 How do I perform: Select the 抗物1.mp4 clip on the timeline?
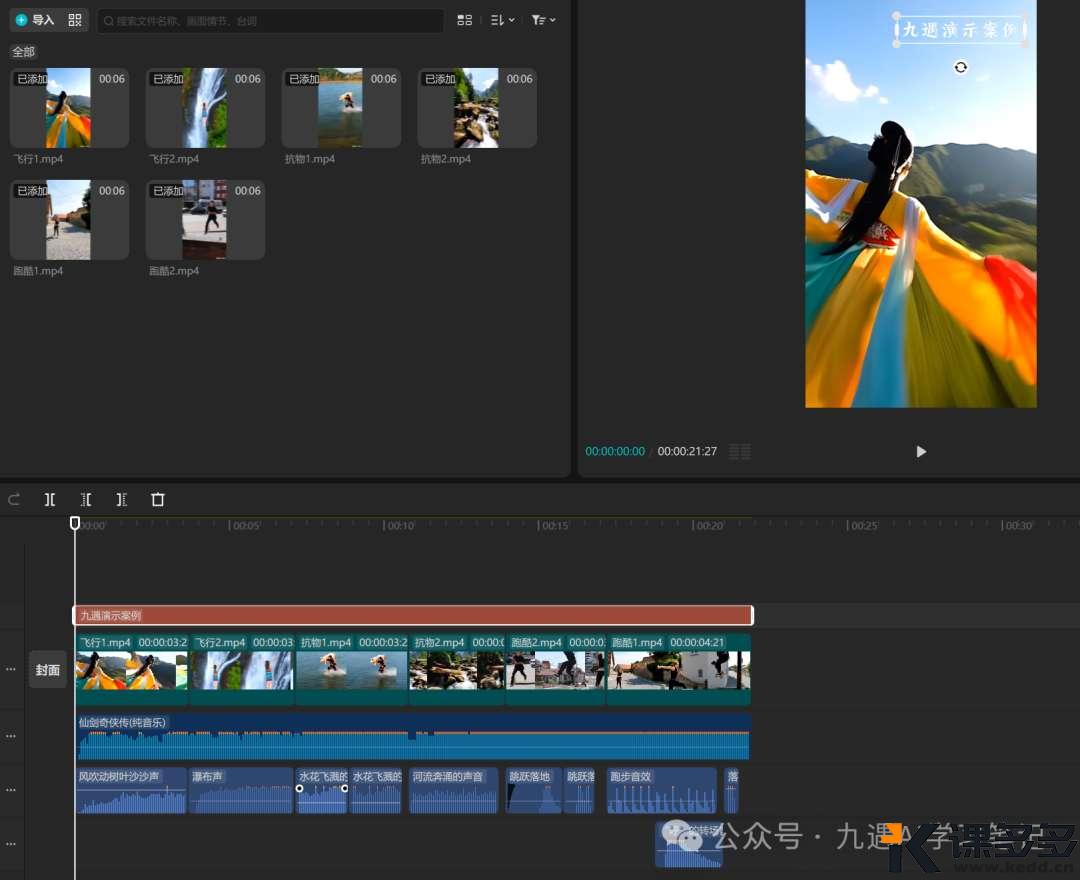point(352,669)
